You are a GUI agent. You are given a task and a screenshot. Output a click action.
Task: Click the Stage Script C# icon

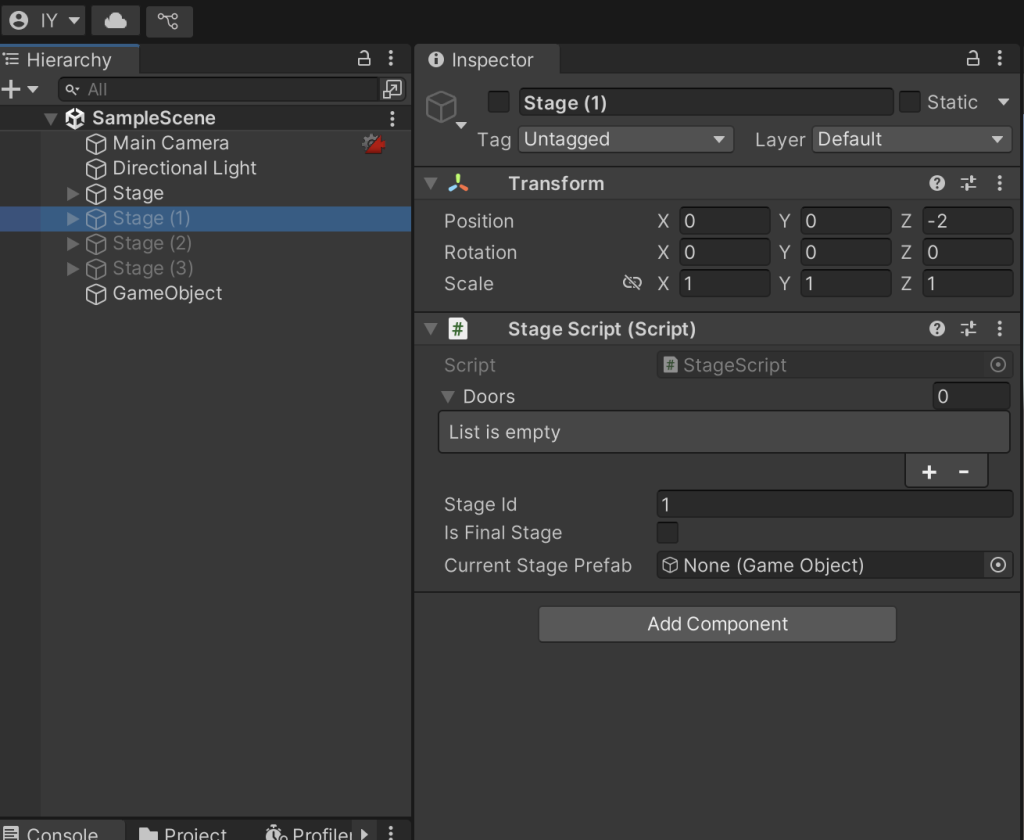[458, 329]
